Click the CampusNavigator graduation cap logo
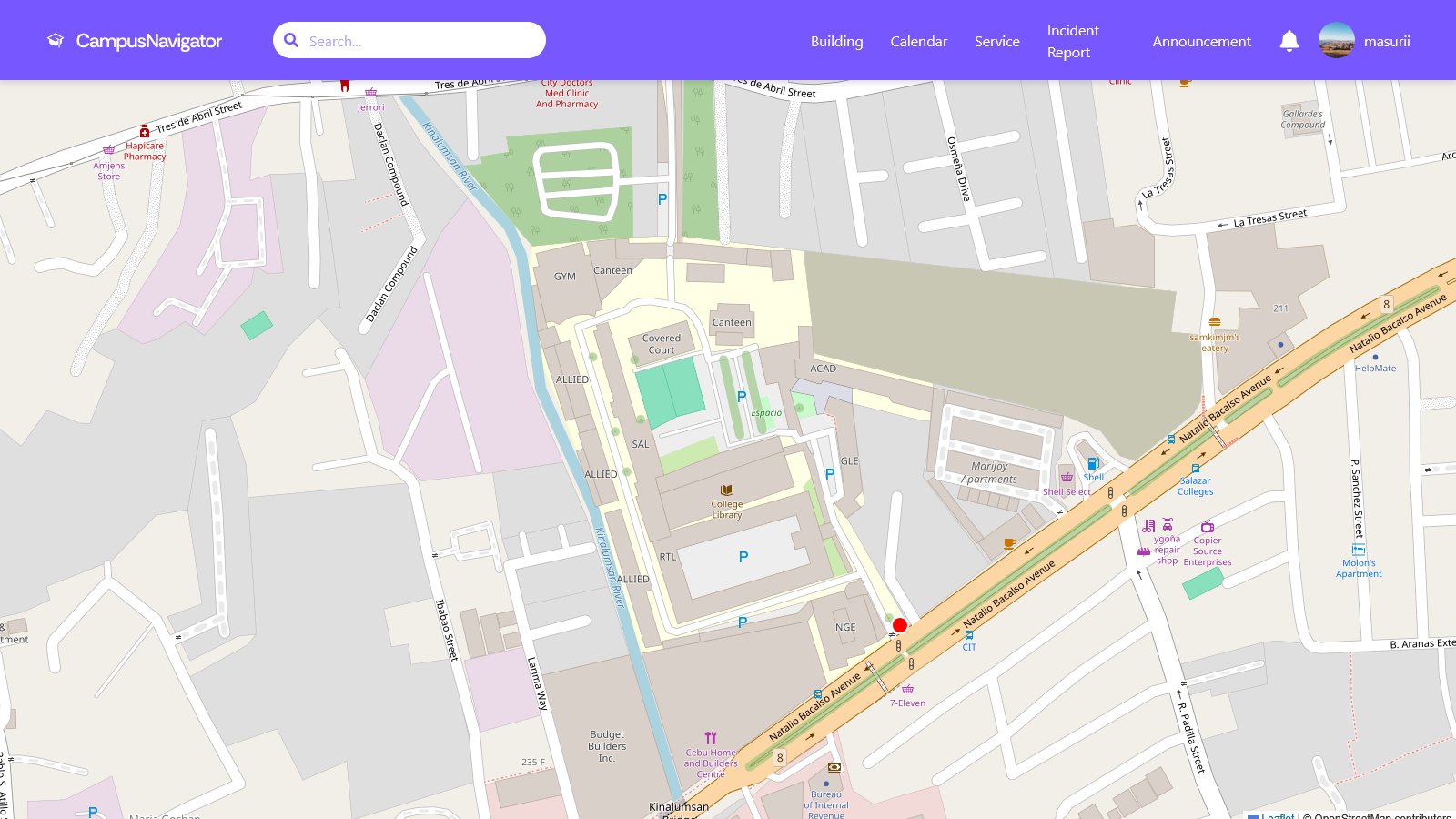 pos(56,41)
